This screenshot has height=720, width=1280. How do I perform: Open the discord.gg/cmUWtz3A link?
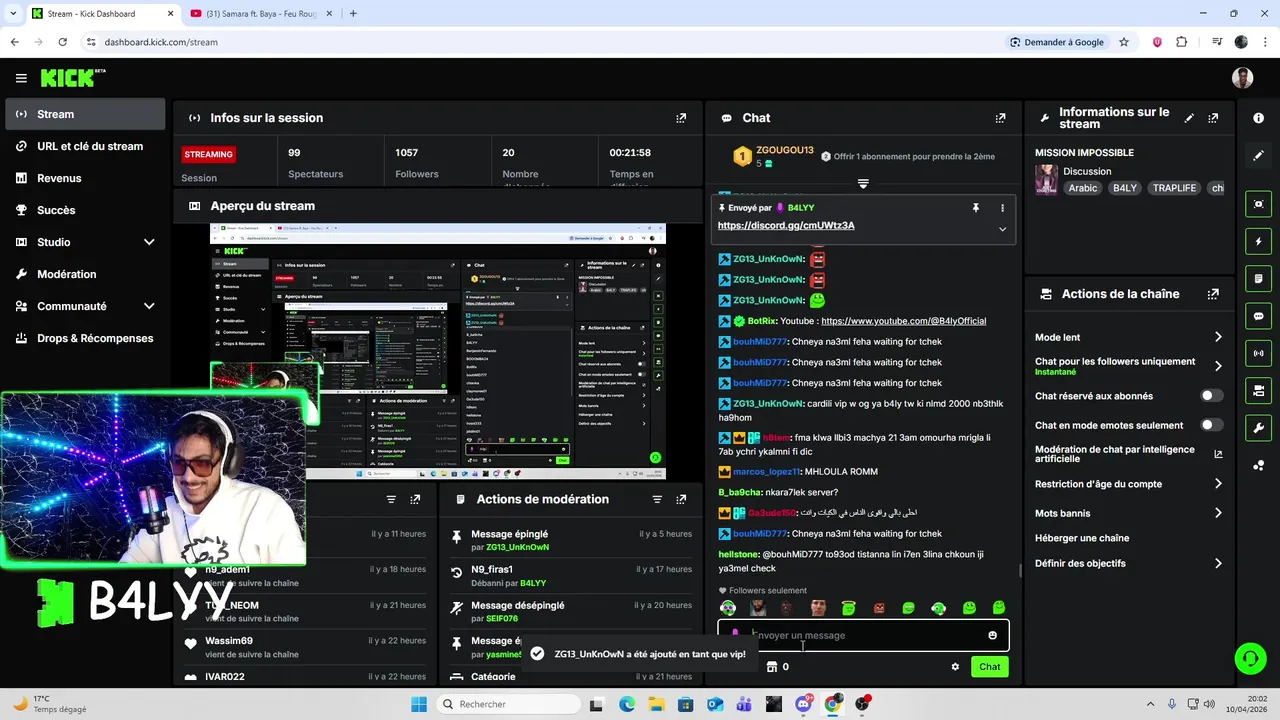[786, 226]
